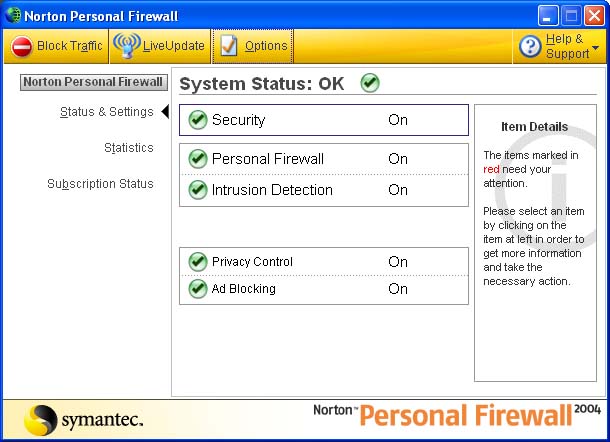The image size is (610, 442).
Task: Click the Options checklist icon
Action: [x=229, y=46]
